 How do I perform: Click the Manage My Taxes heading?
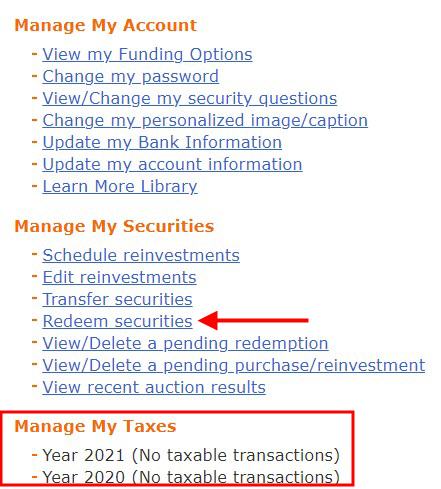pyautogui.click(x=95, y=426)
